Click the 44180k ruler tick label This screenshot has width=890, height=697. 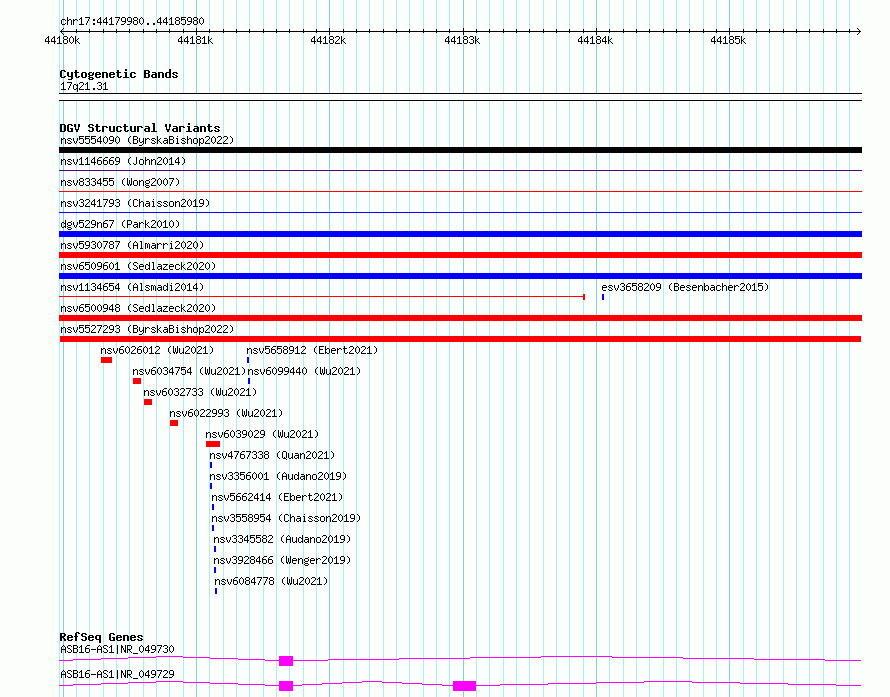click(x=62, y=40)
